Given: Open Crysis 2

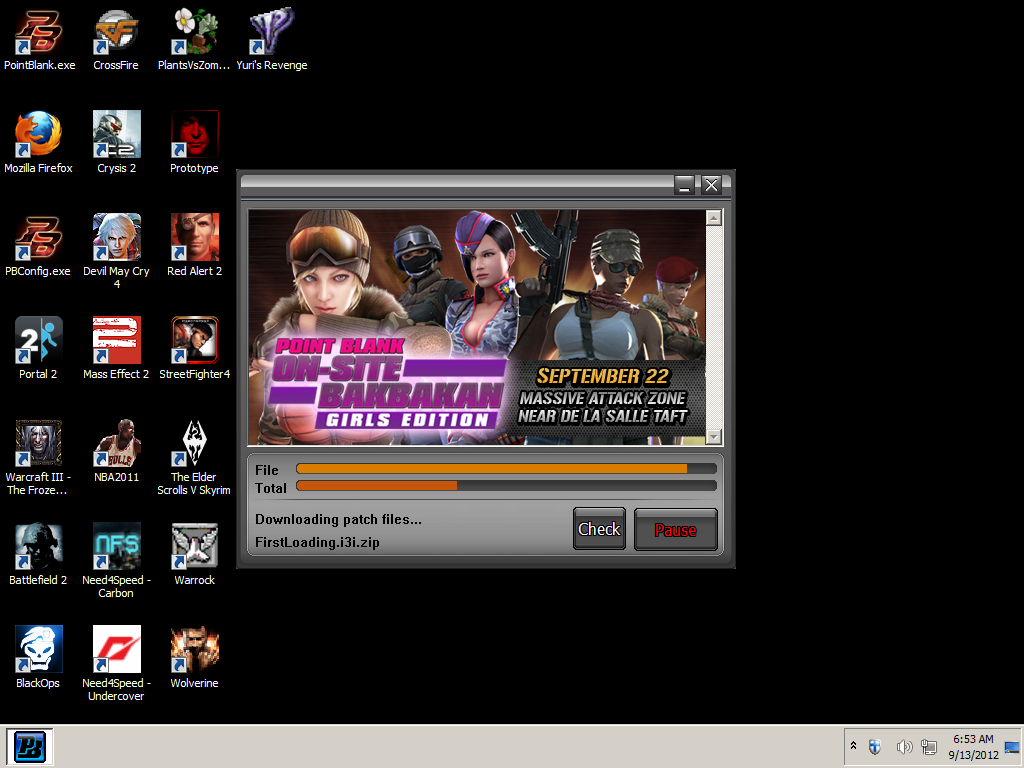Looking at the screenshot, I should pyautogui.click(x=116, y=133).
